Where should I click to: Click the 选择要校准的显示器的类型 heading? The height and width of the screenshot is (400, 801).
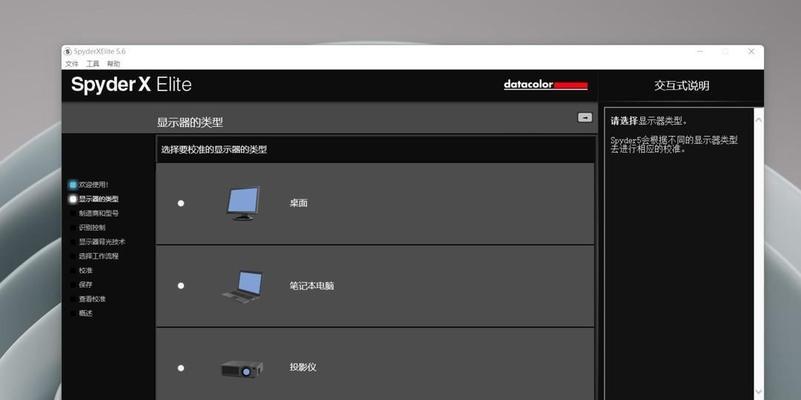(x=214, y=150)
